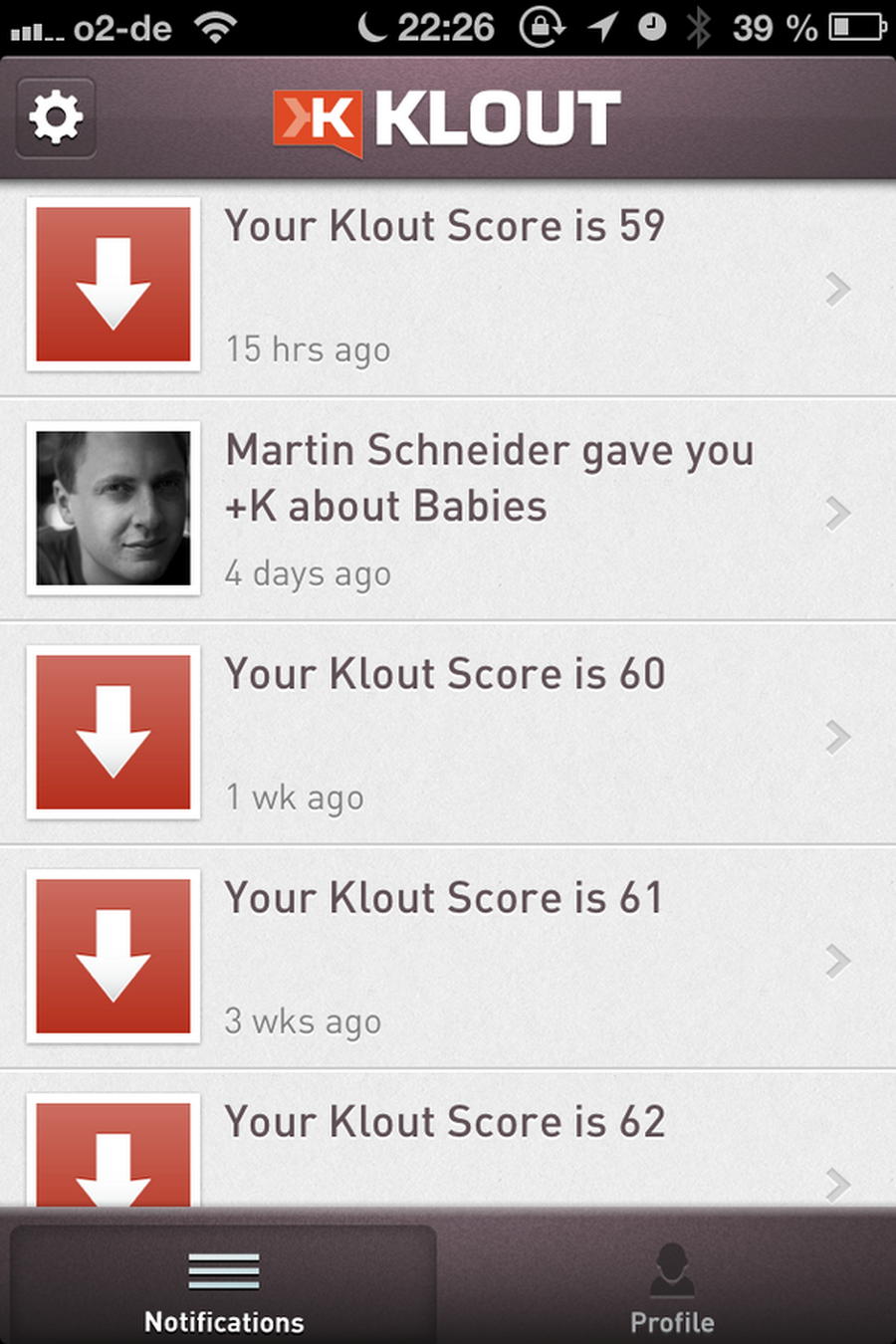Tap the Wi-Fi icon in the status bar
Screen dimensions: 896x1344
pos(216,27)
